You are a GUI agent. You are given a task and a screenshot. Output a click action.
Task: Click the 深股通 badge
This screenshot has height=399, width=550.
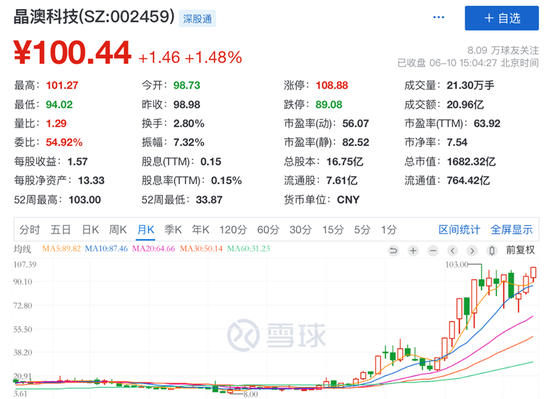click(x=197, y=19)
